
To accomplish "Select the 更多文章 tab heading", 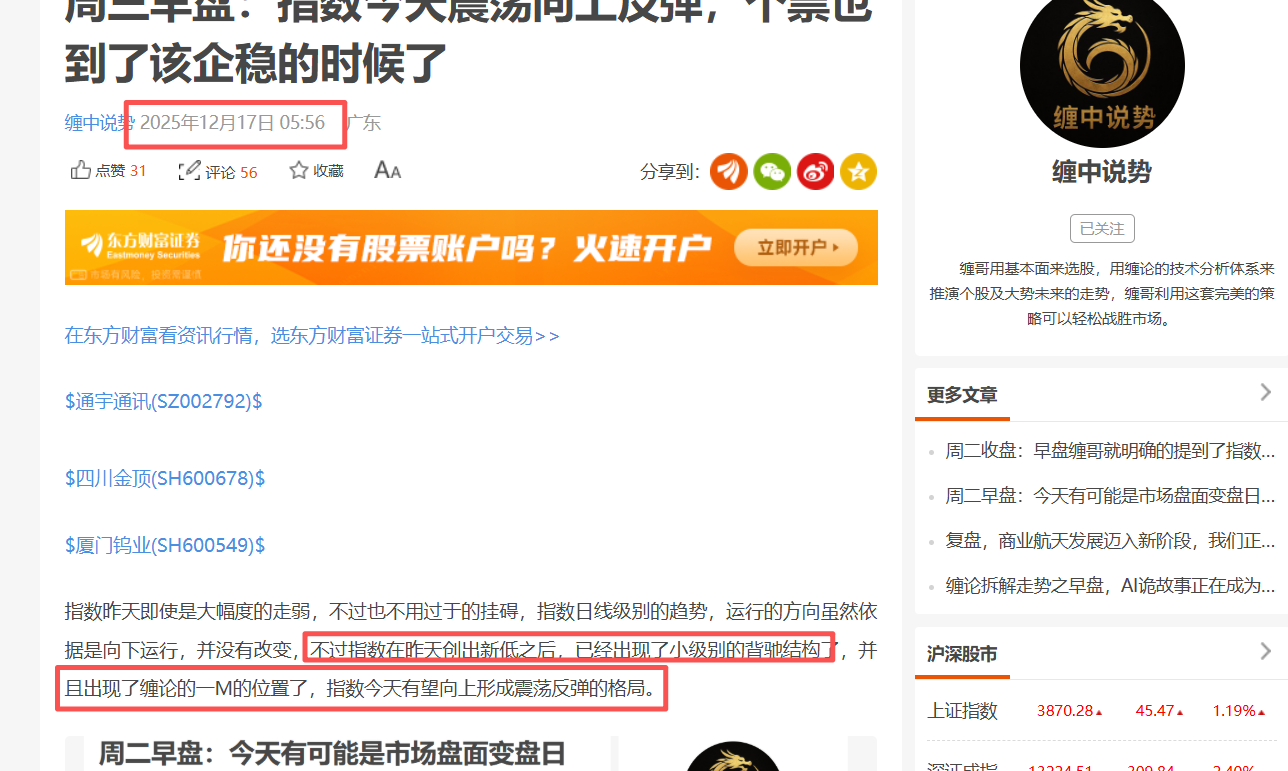I will (x=962, y=395).
